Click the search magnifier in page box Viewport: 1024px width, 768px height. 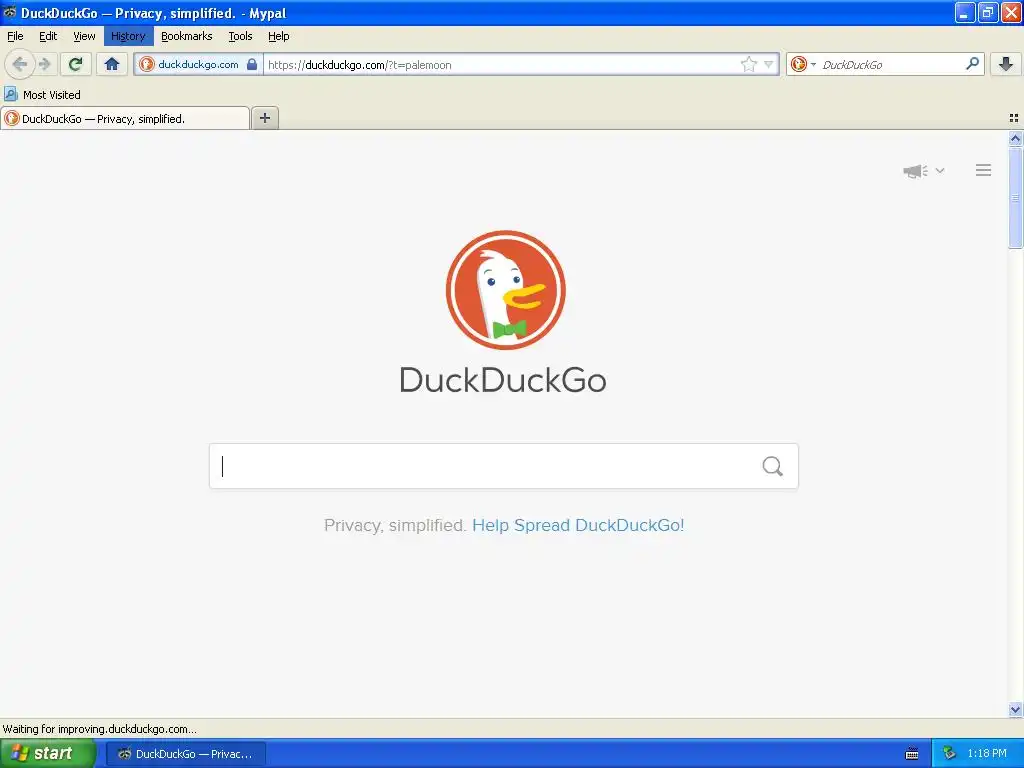(x=773, y=466)
